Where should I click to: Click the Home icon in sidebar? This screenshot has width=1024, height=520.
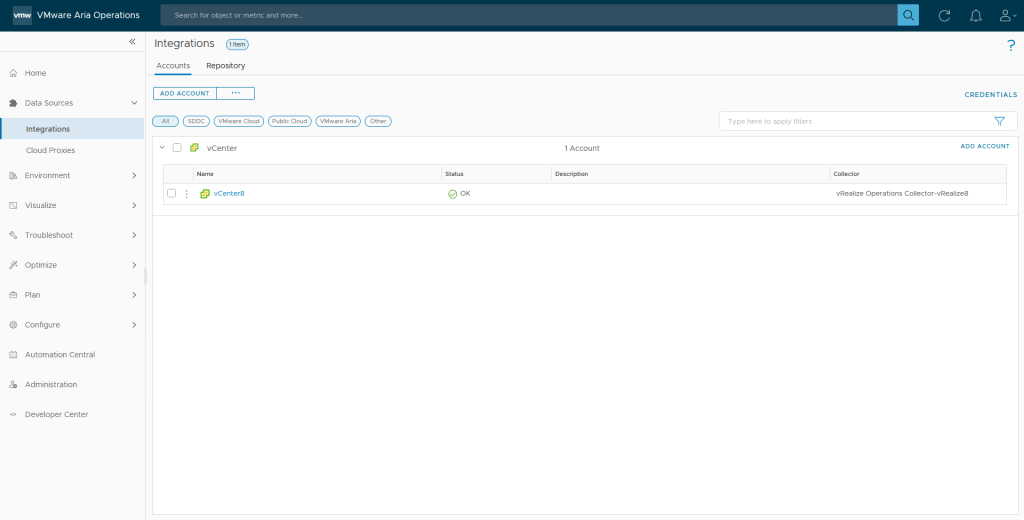pos(13,73)
